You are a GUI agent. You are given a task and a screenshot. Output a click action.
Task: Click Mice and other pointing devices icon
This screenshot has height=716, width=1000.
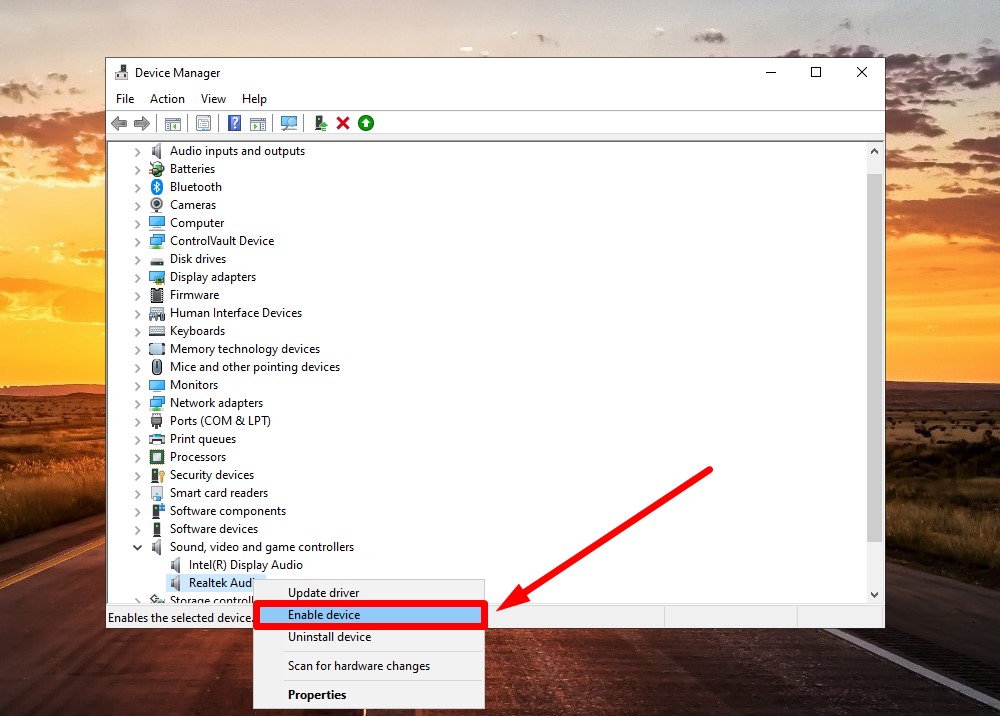157,367
